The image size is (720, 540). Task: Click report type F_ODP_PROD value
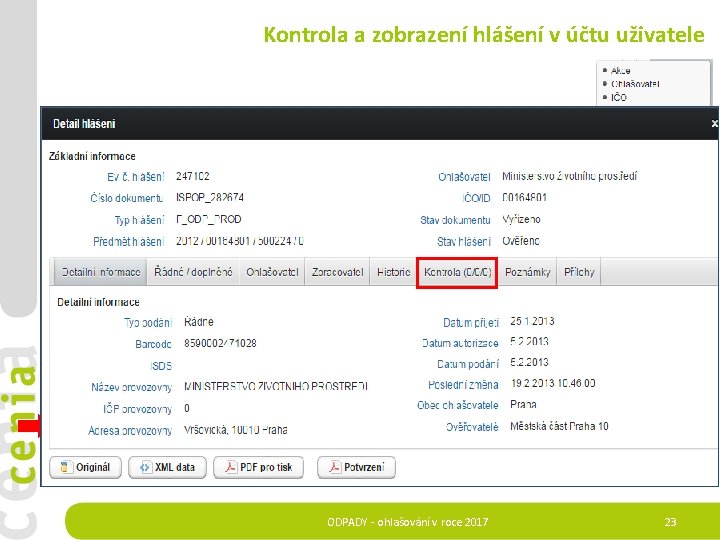pyautogui.click(x=208, y=219)
